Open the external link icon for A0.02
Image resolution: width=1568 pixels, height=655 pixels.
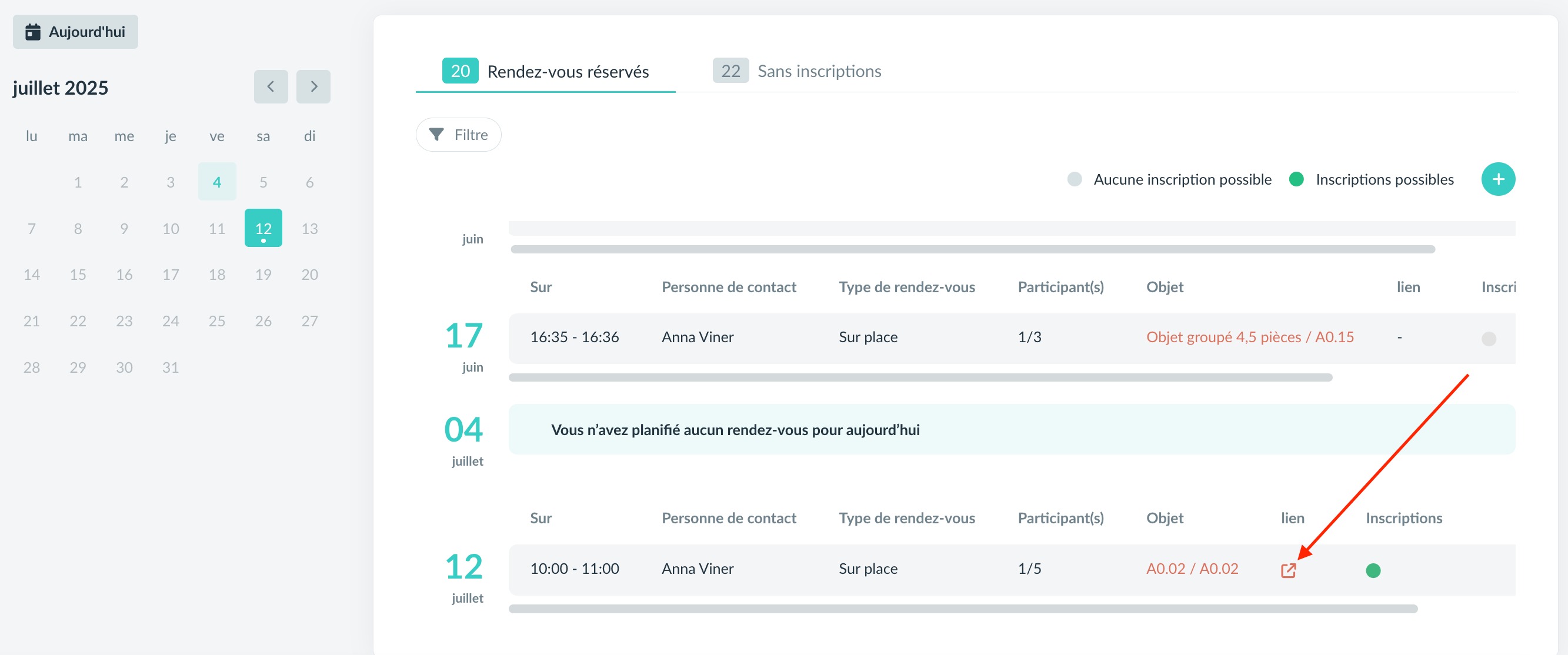tap(1288, 570)
